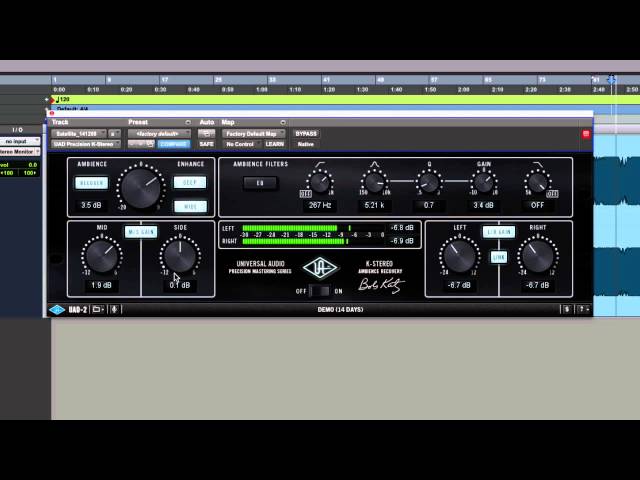Open the plug-in automation enable icon under Auto

tap(207, 133)
